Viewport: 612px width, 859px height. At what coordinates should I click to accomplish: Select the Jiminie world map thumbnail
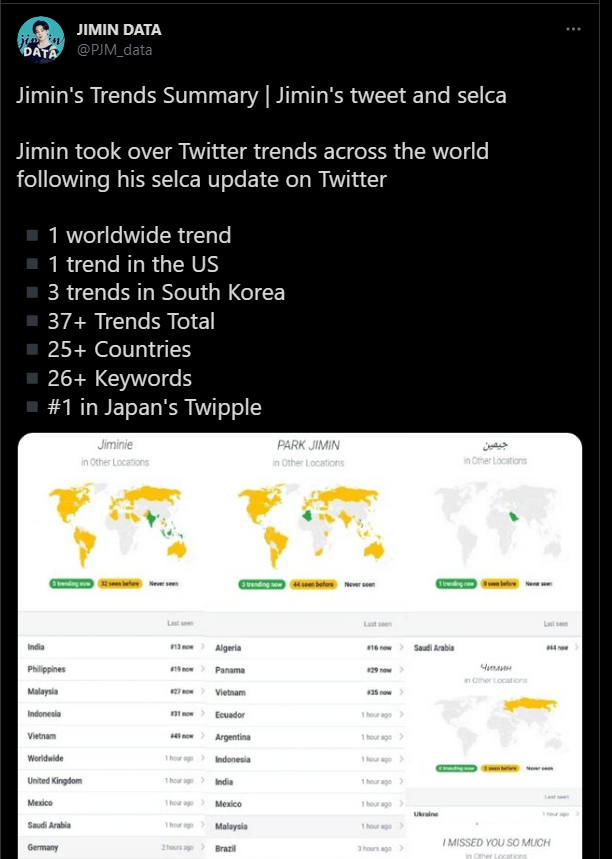(117, 524)
